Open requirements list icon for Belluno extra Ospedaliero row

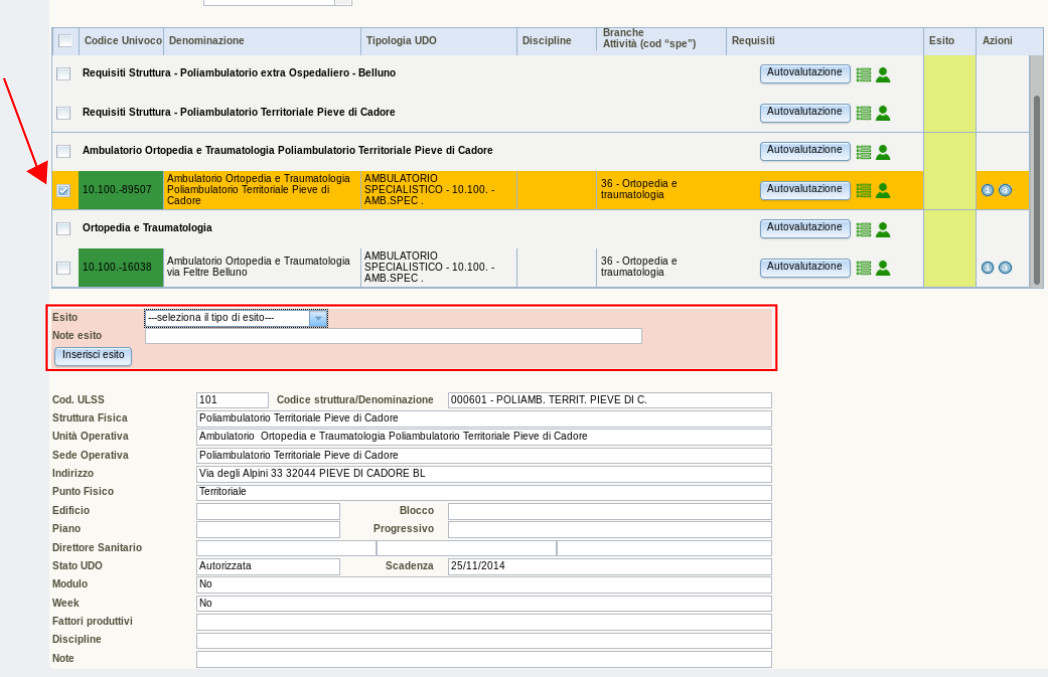[864, 74]
